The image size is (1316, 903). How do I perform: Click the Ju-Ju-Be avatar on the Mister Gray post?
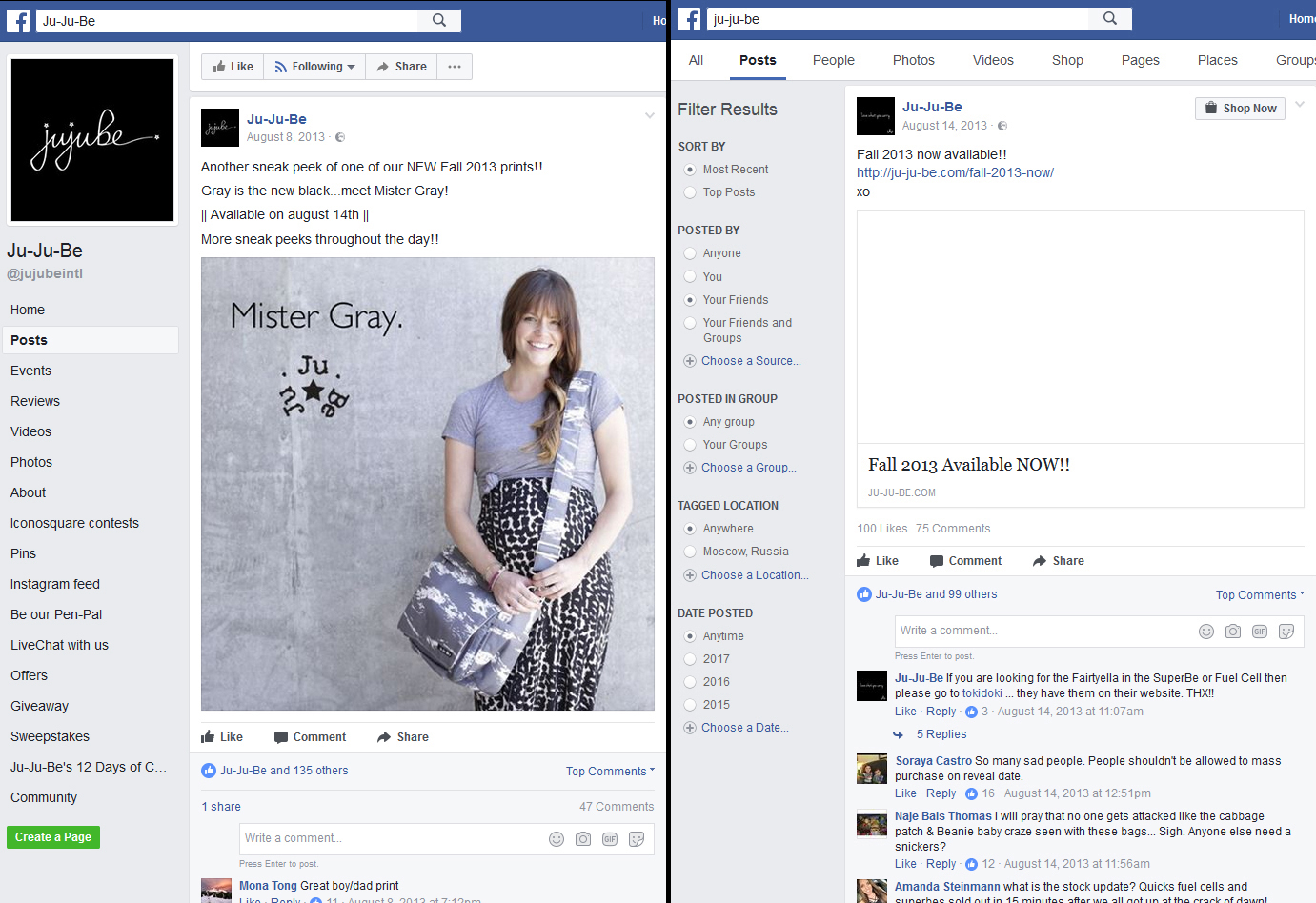tap(220, 128)
